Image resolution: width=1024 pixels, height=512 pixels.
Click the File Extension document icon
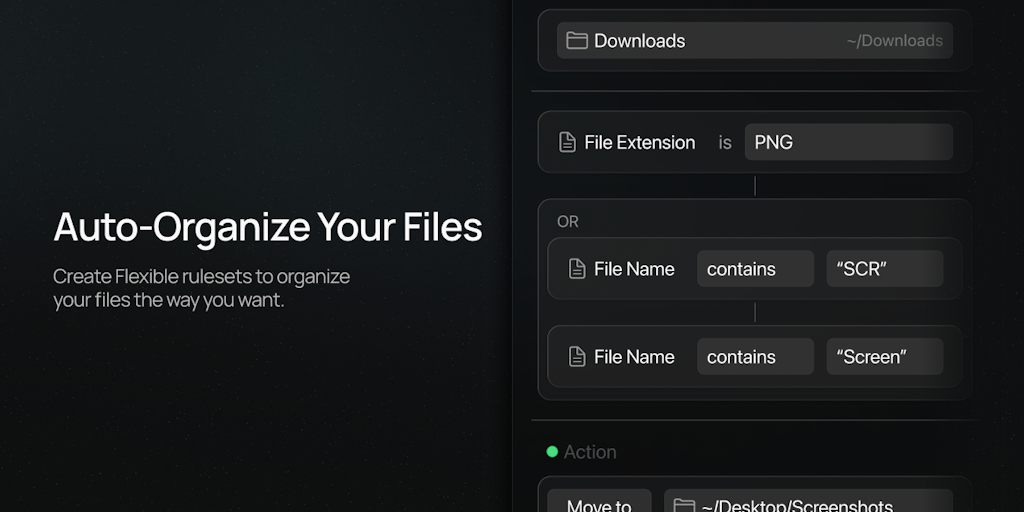pyautogui.click(x=568, y=142)
